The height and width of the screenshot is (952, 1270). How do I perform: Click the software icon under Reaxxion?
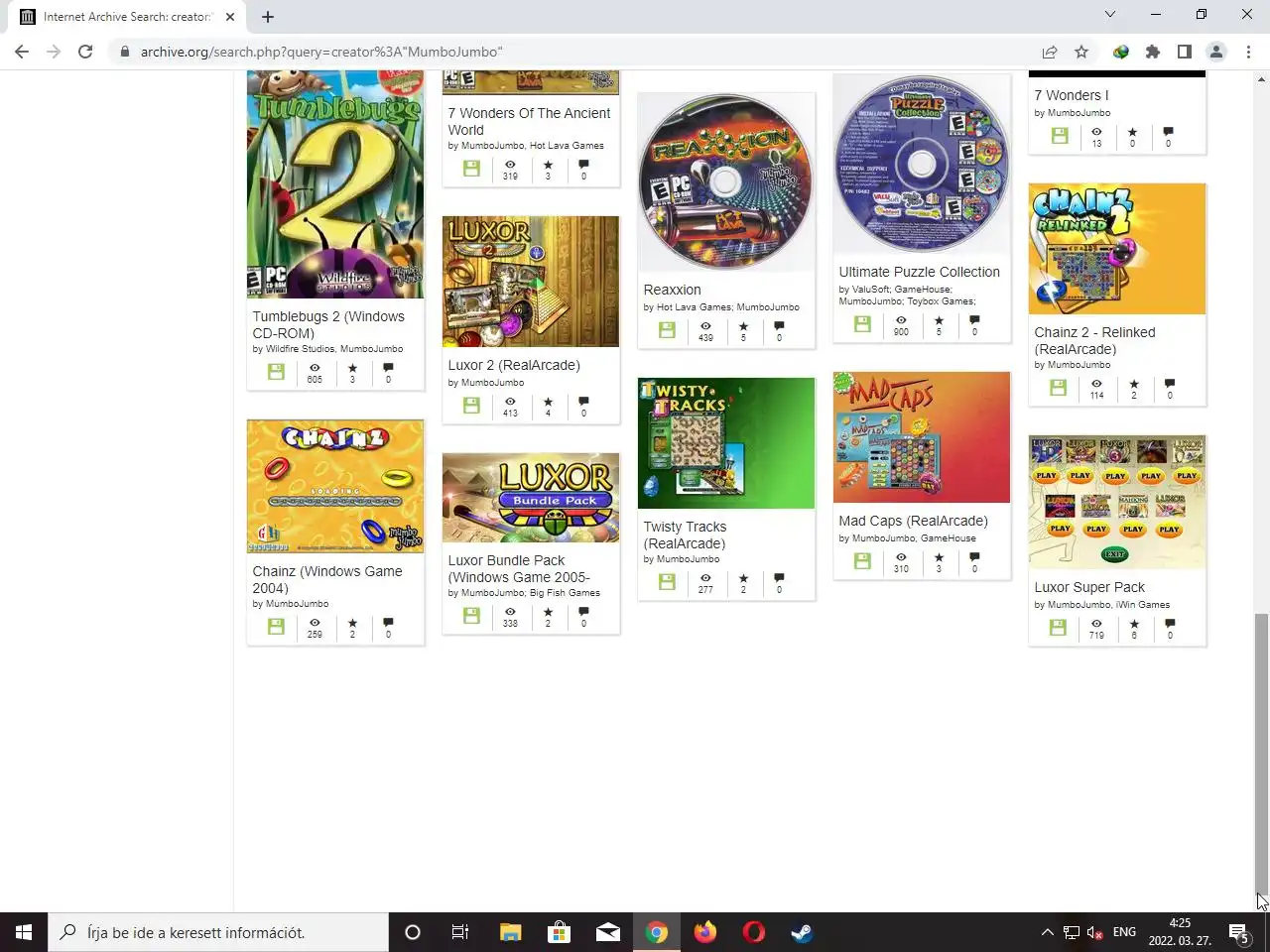pyautogui.click(x=667, y=330)
